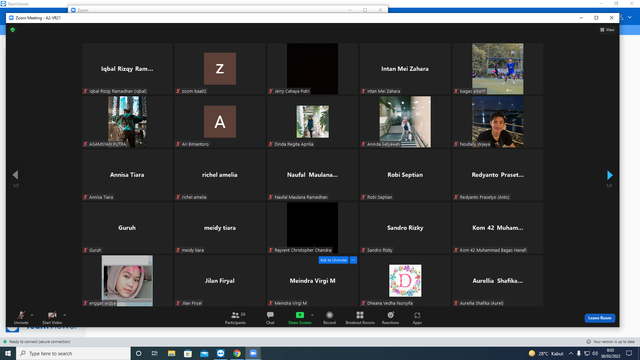Click Sandro Rizky name in tile
Viewport: 640px width, 360px height.
point(405,228)
